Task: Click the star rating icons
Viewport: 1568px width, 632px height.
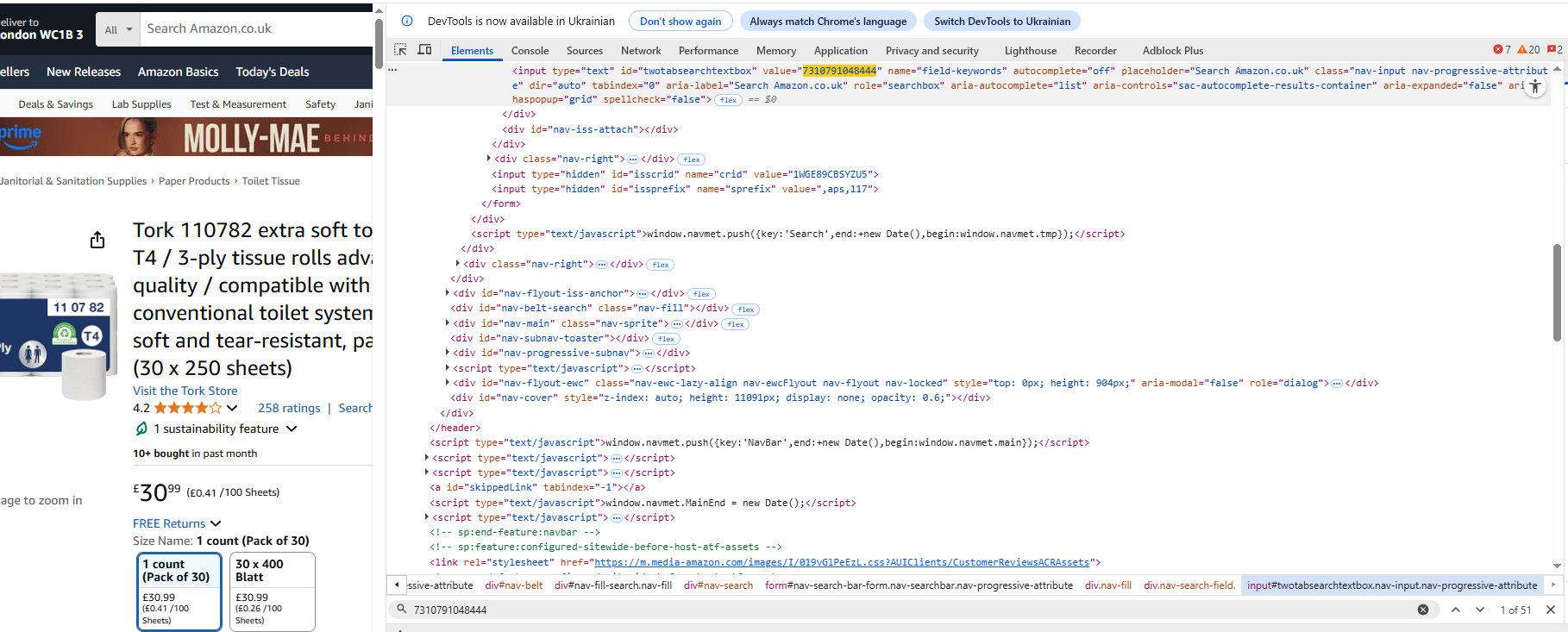Action: (x=187, y=408)
